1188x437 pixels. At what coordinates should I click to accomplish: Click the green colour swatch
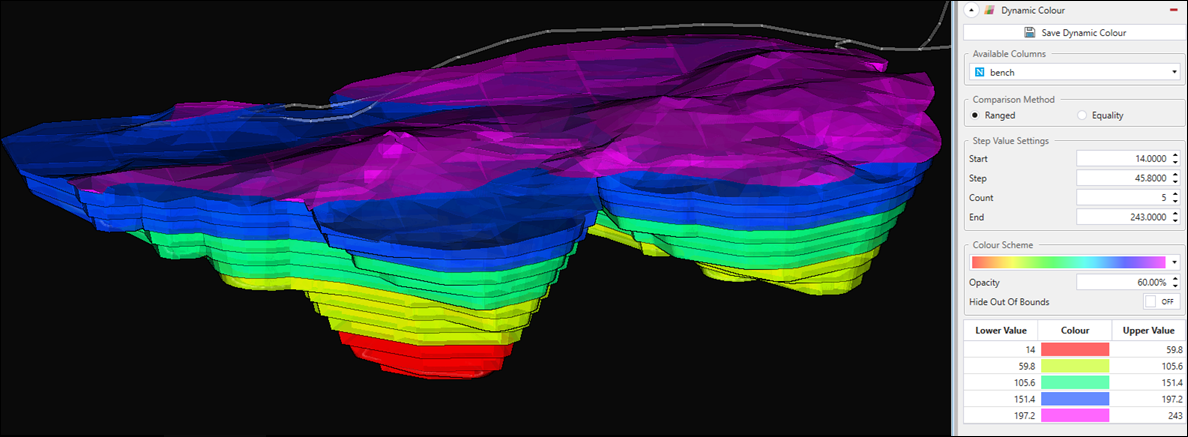tap(1074, 383)
